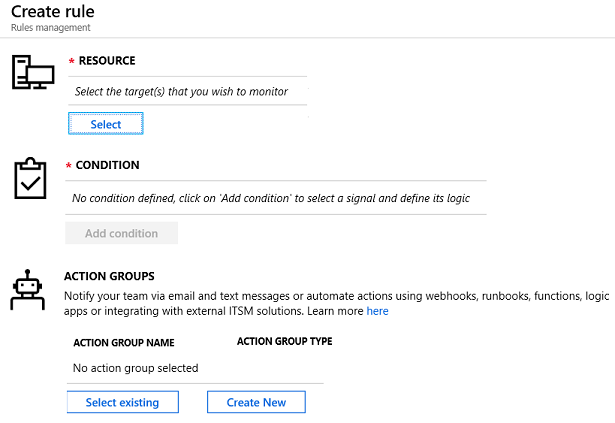
Task: Choose Select existing action group
Action: 123,402
